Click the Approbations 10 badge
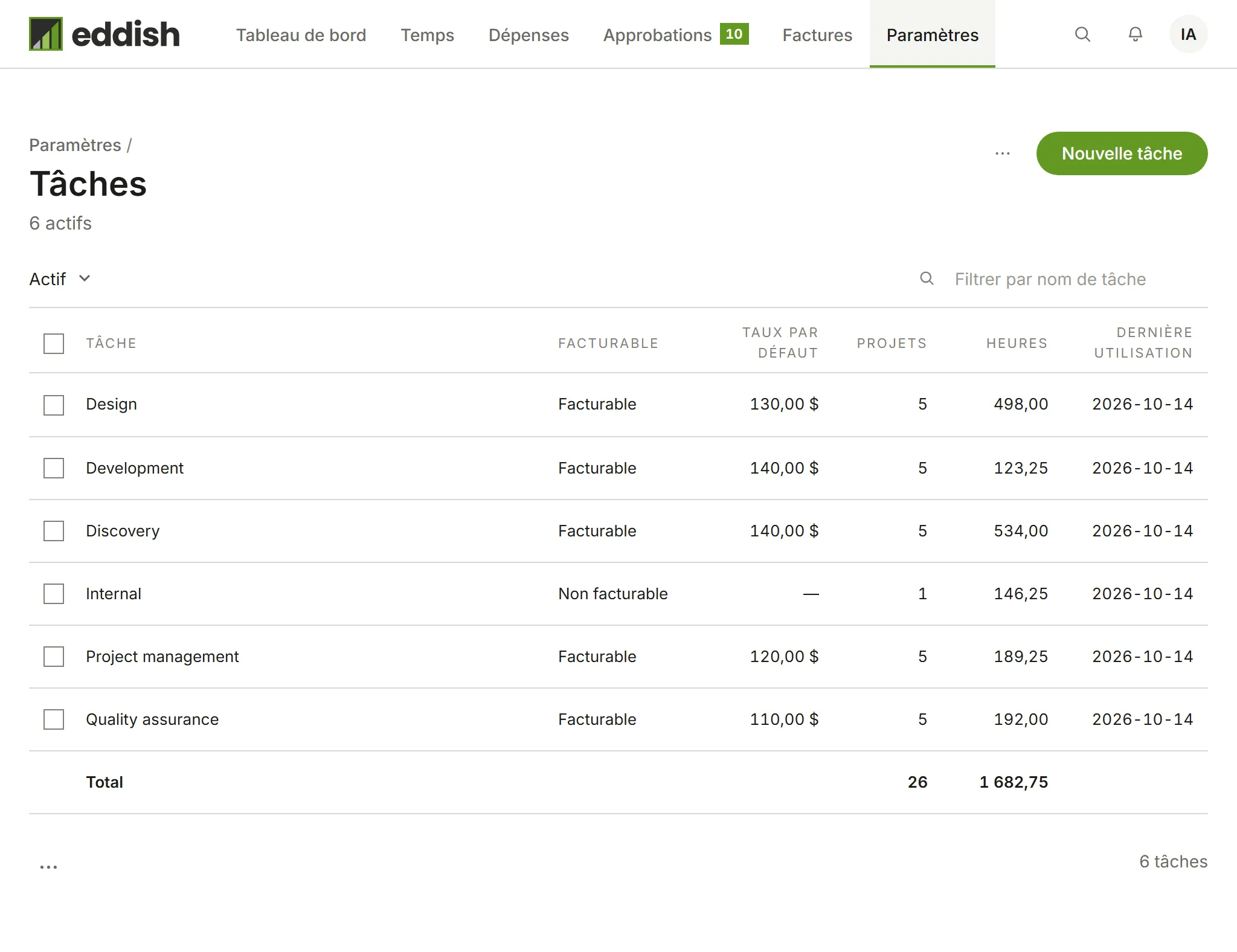 point(734,34)
